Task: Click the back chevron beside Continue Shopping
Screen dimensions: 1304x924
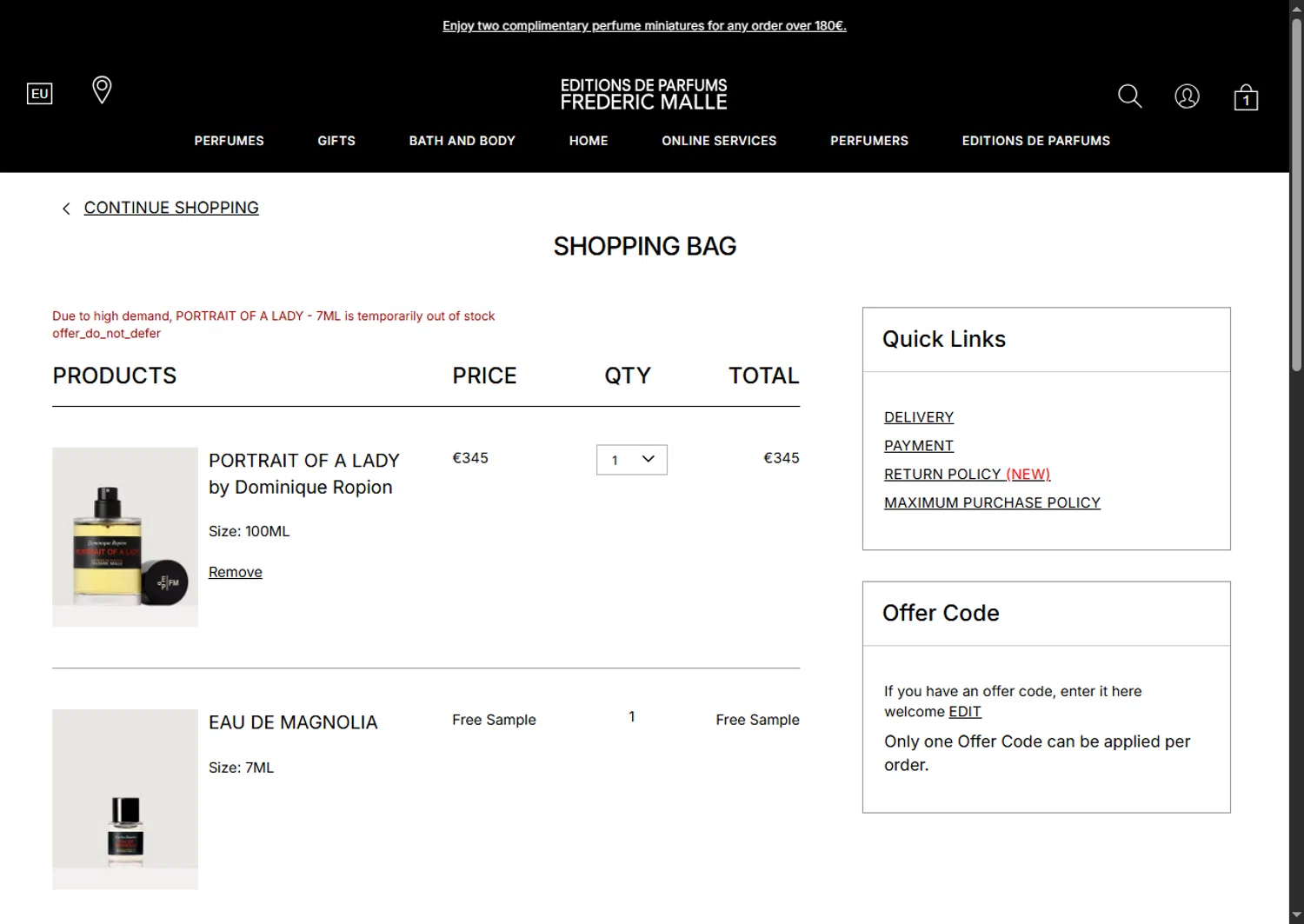Action: coord(66,209)
